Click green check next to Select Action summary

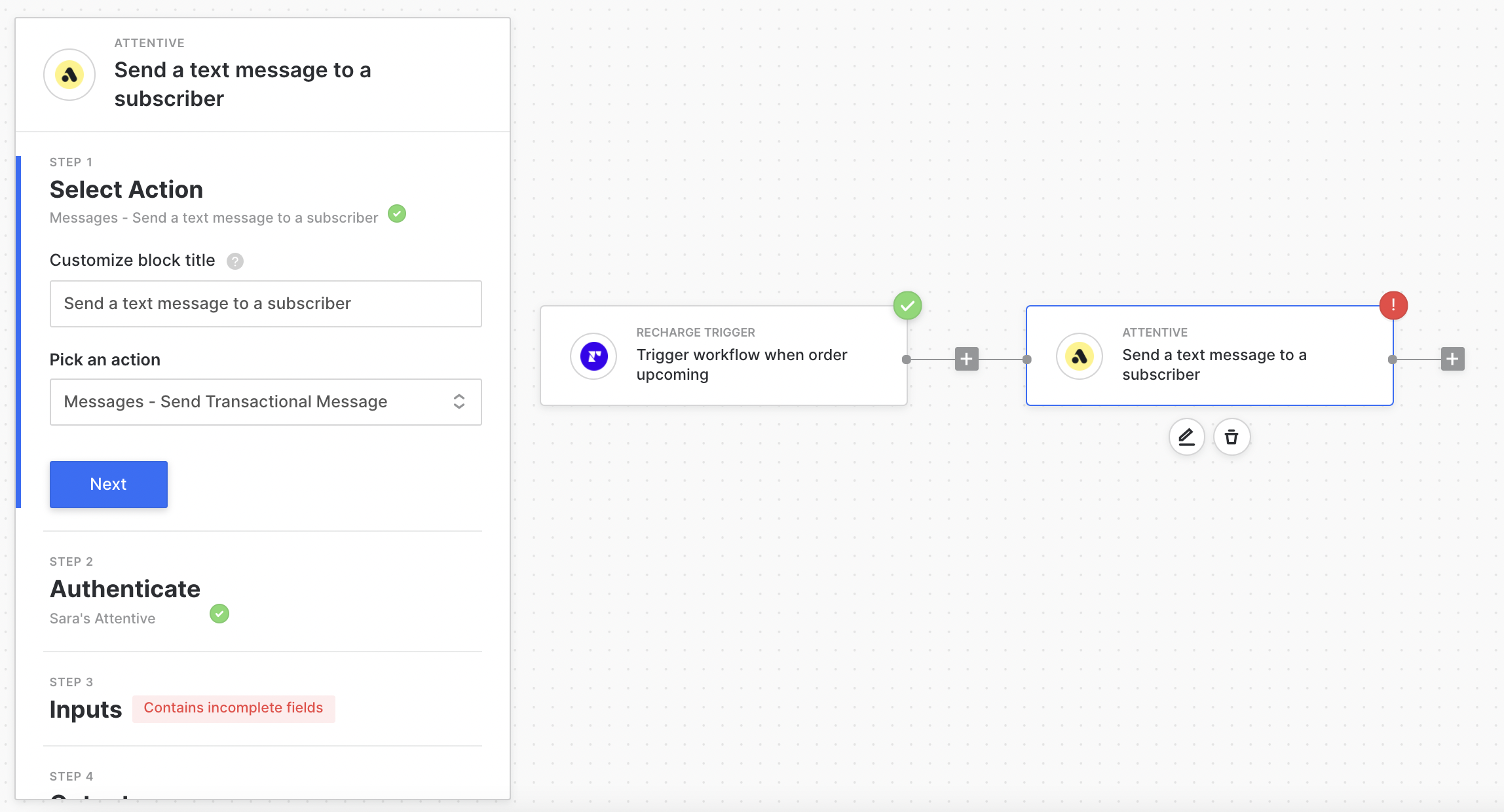tap(397, 213)
